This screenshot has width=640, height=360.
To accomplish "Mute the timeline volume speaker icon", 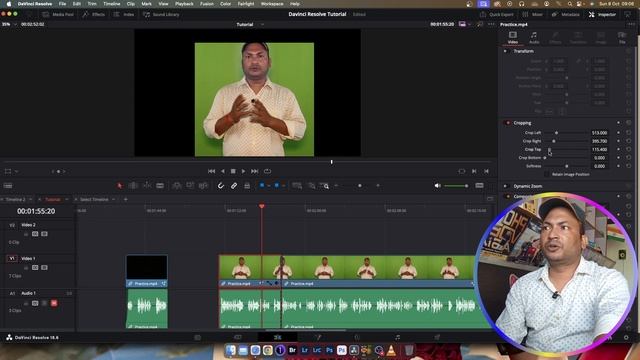I will pos(438,186).
